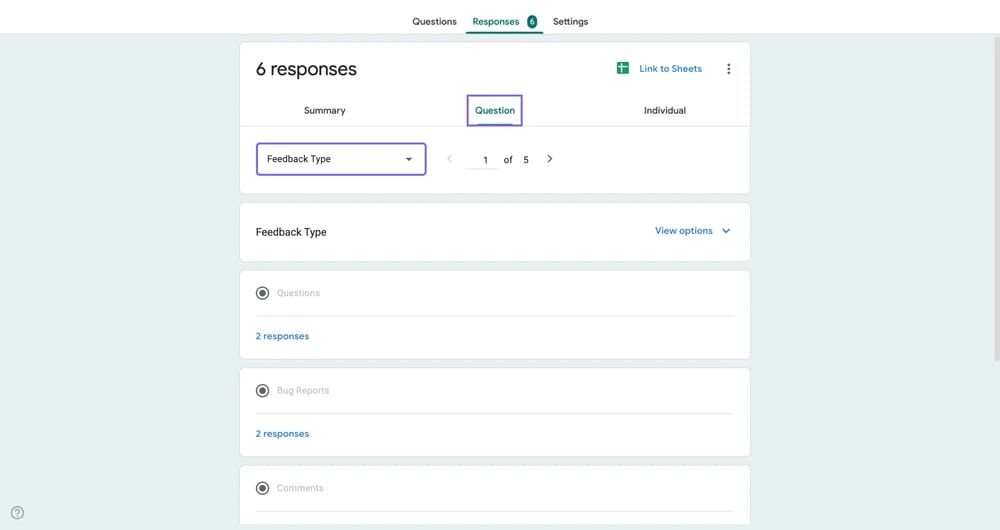Click the Link to Sheets link
Viewport: 1000px width, 530px height.
tap(670, 69)
